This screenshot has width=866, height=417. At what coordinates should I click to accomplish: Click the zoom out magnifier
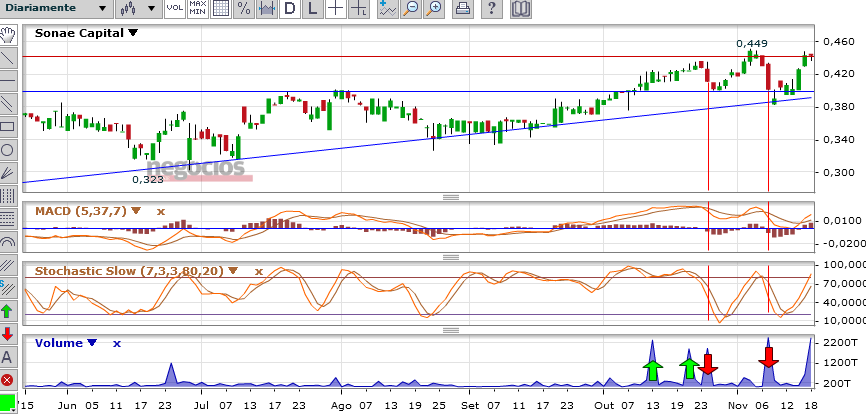(x=411, y=8)
